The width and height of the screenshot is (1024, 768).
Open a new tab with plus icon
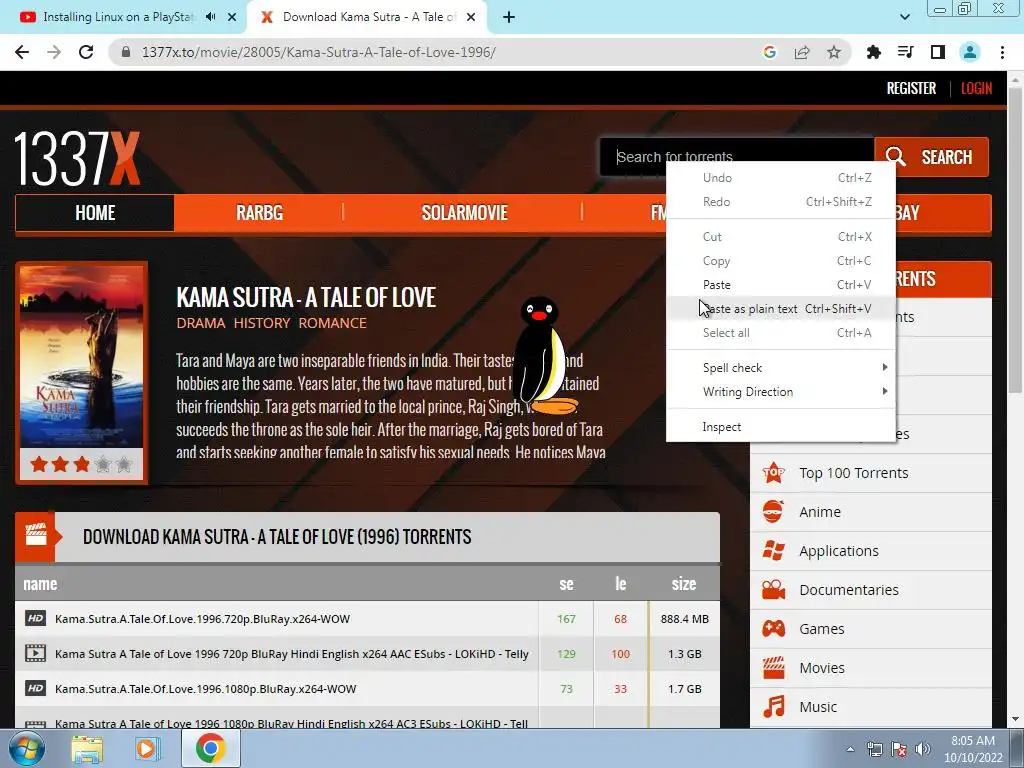pos(509,17)
